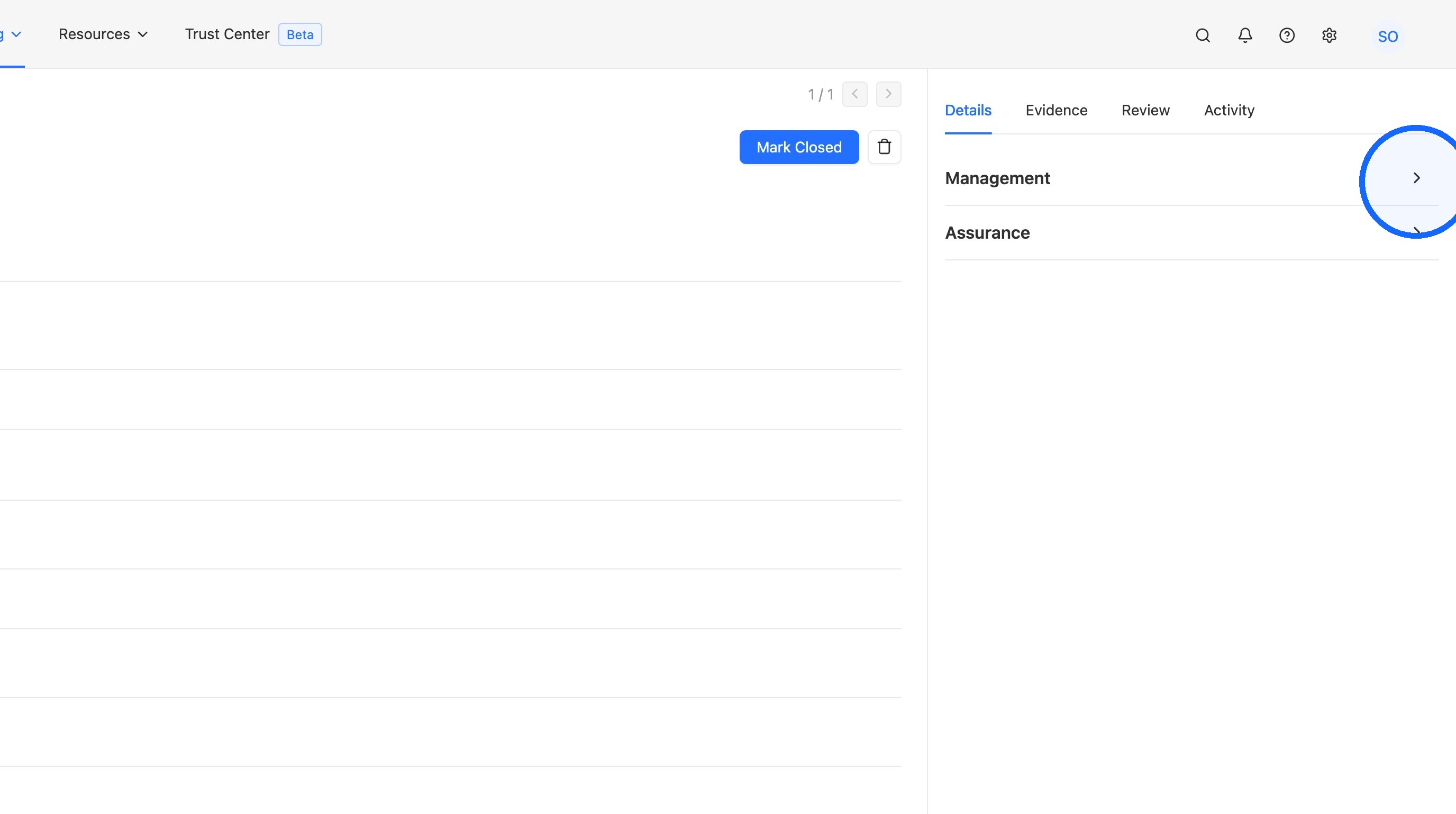Click the Mark Closed button
Viewport: 1456px width, 814px height.
799,147
